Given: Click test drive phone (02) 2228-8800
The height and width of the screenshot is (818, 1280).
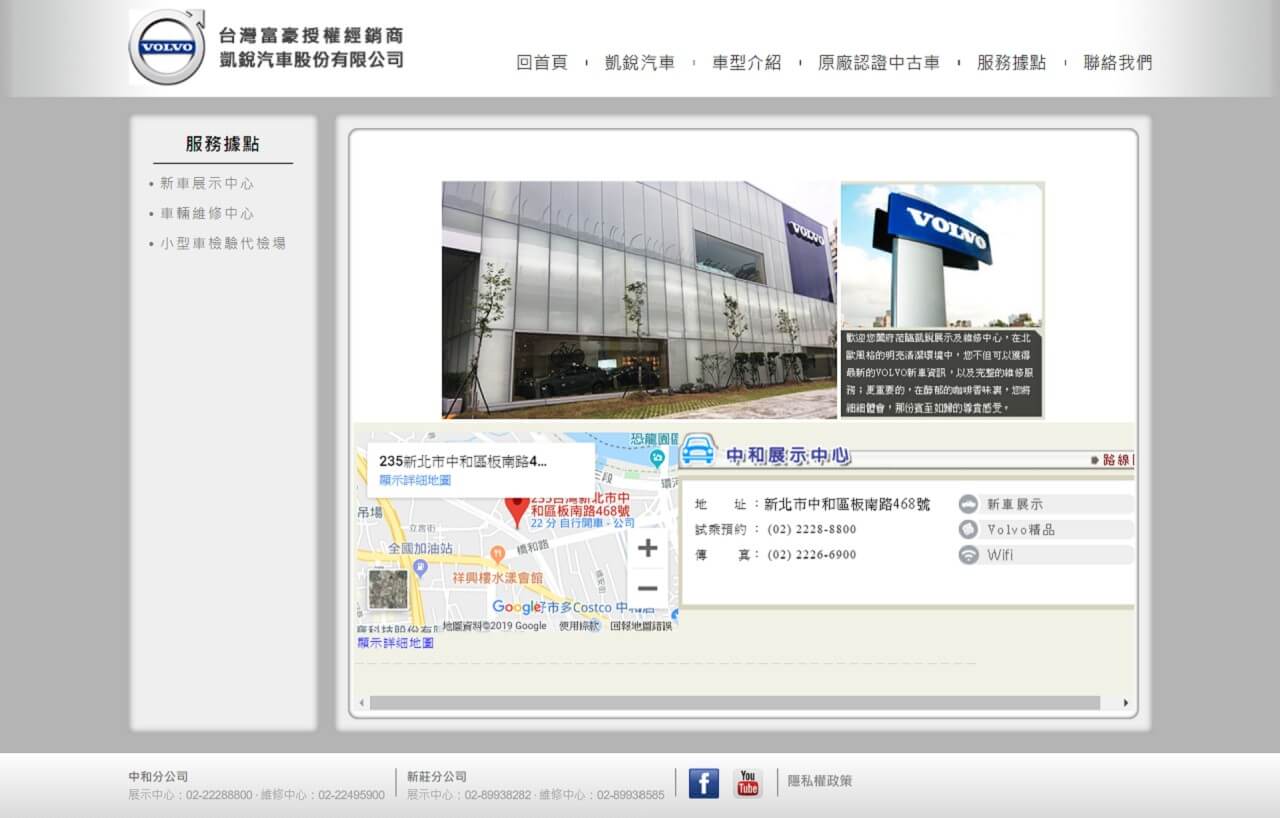Looking at the screenshot, I should pyautogui.click(x=812, y=529).
